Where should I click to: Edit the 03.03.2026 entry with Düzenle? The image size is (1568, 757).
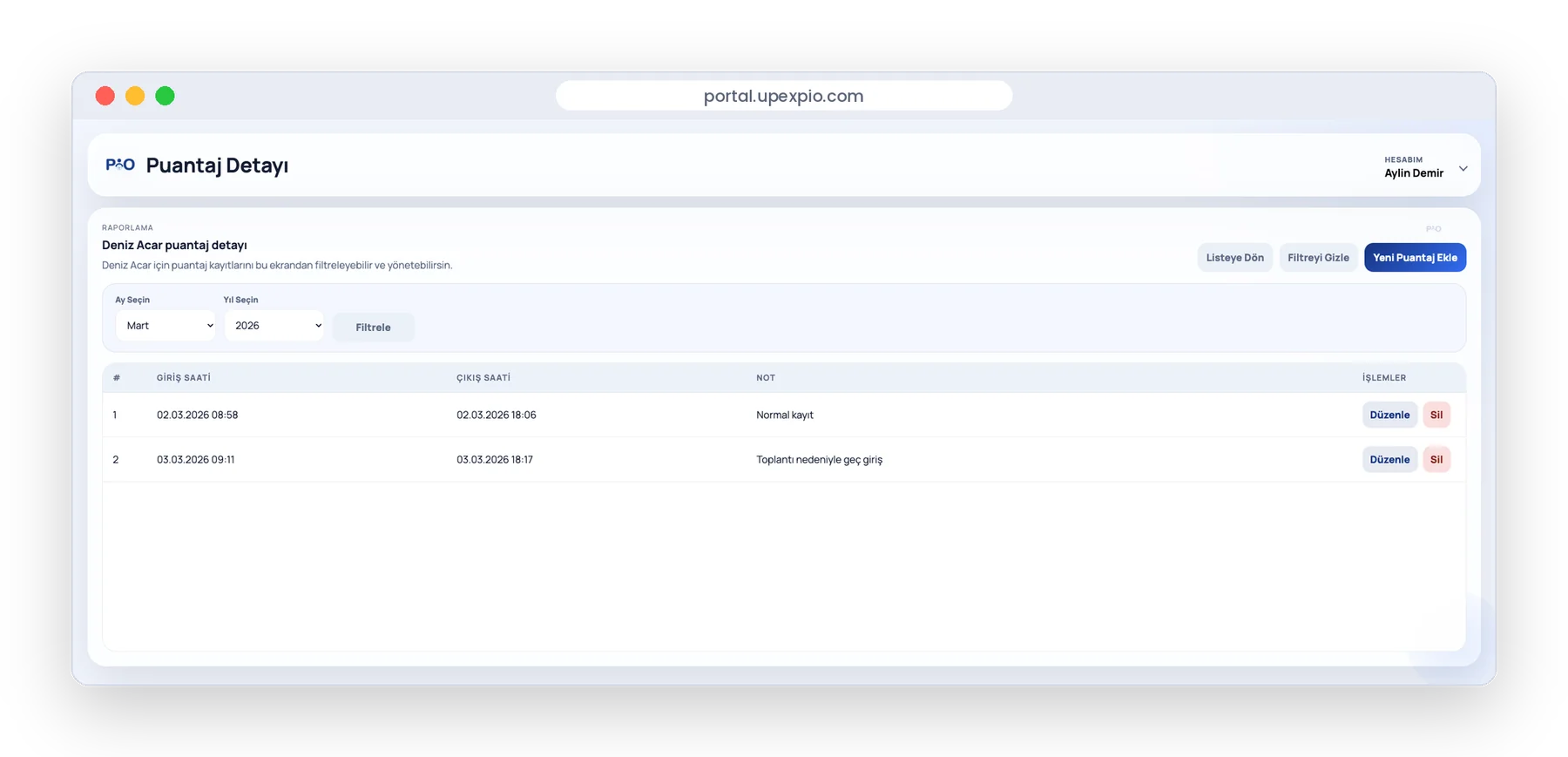tap(1389, 459)
